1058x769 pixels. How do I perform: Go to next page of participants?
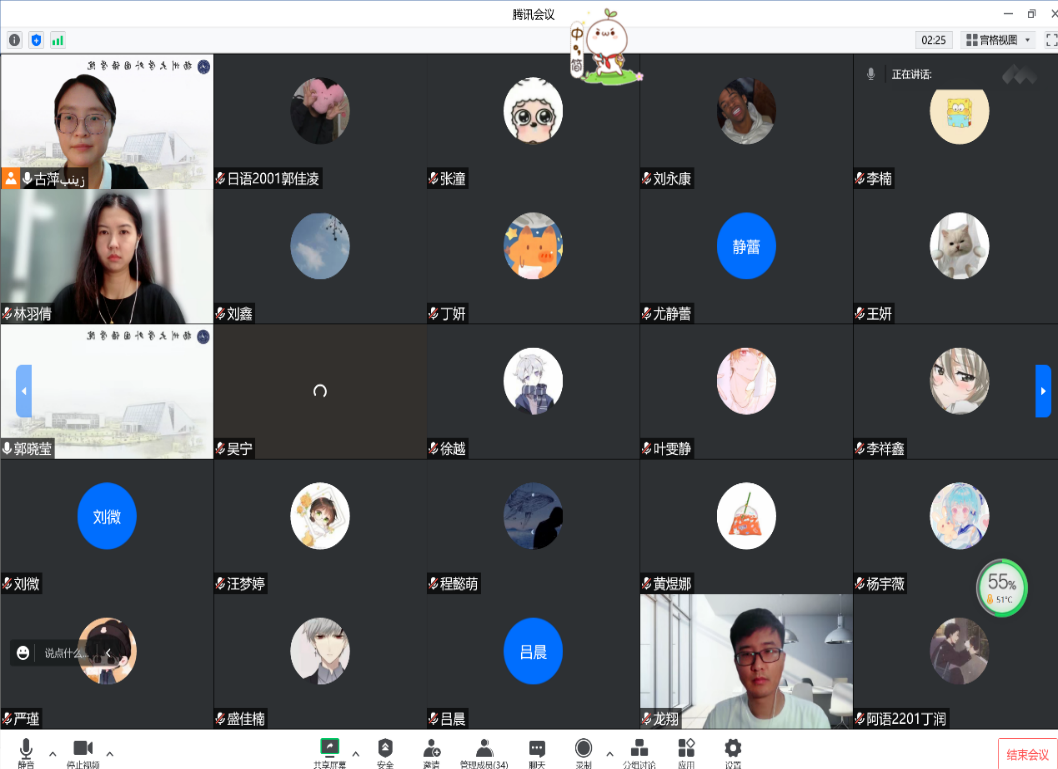tap(1043, 391)
